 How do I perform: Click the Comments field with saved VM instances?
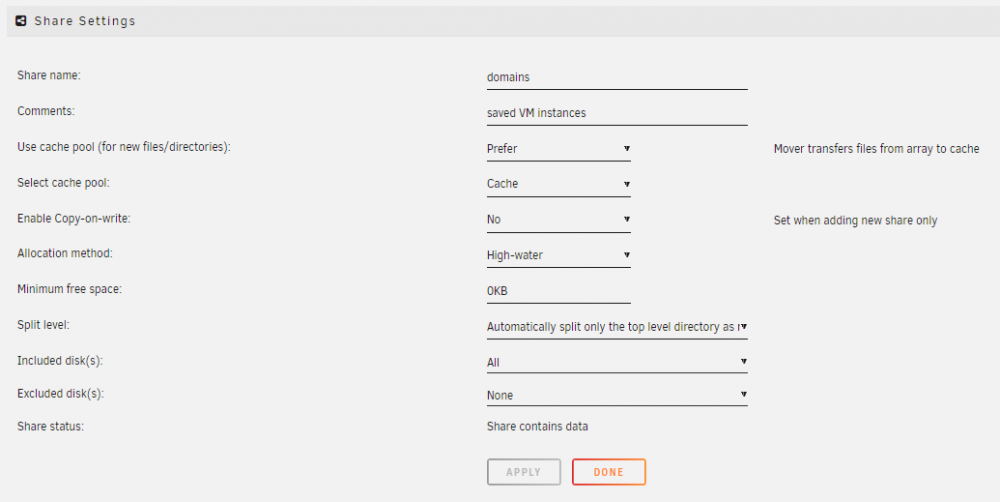(x=617, y=113)
